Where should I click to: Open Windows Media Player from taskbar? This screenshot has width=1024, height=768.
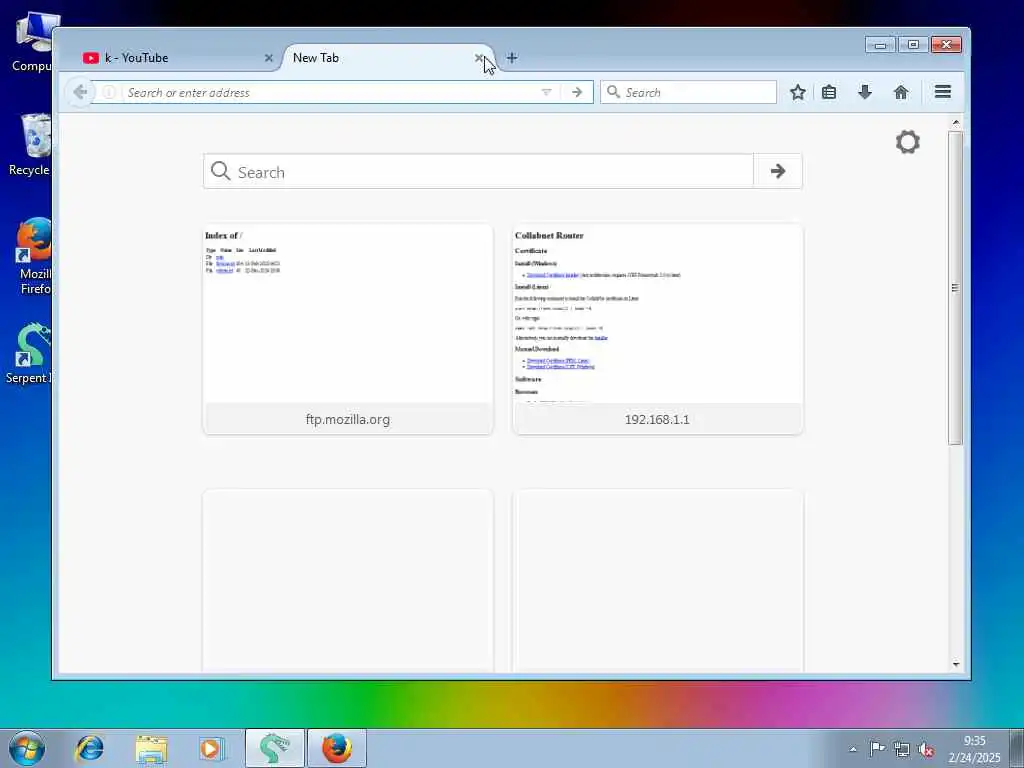[212, 748]
